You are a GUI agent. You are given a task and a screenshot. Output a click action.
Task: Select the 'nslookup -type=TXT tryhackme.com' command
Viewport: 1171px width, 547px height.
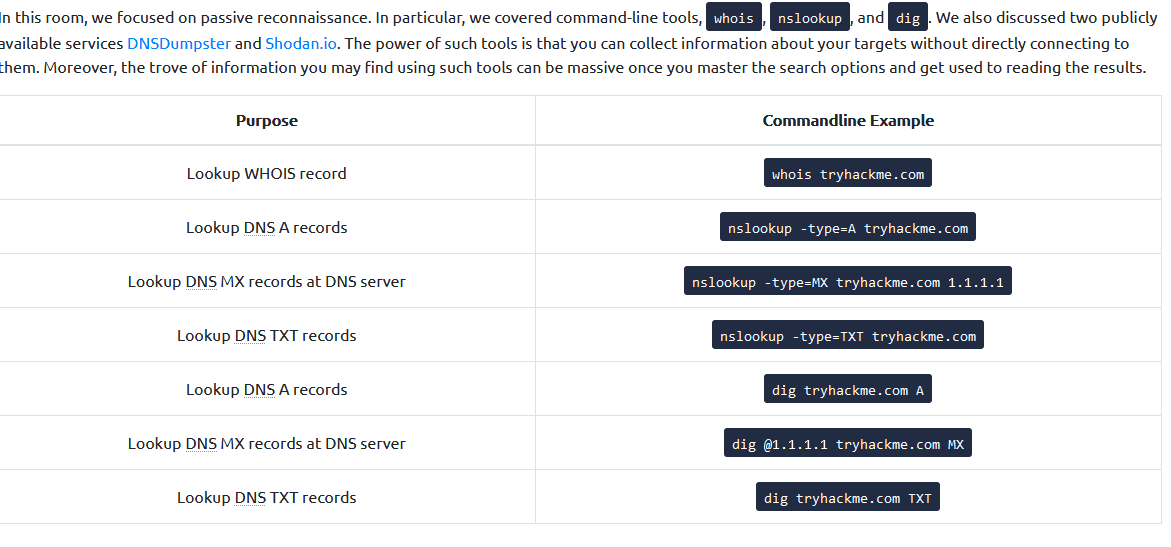pyautogui.click(x=848, y=336)
